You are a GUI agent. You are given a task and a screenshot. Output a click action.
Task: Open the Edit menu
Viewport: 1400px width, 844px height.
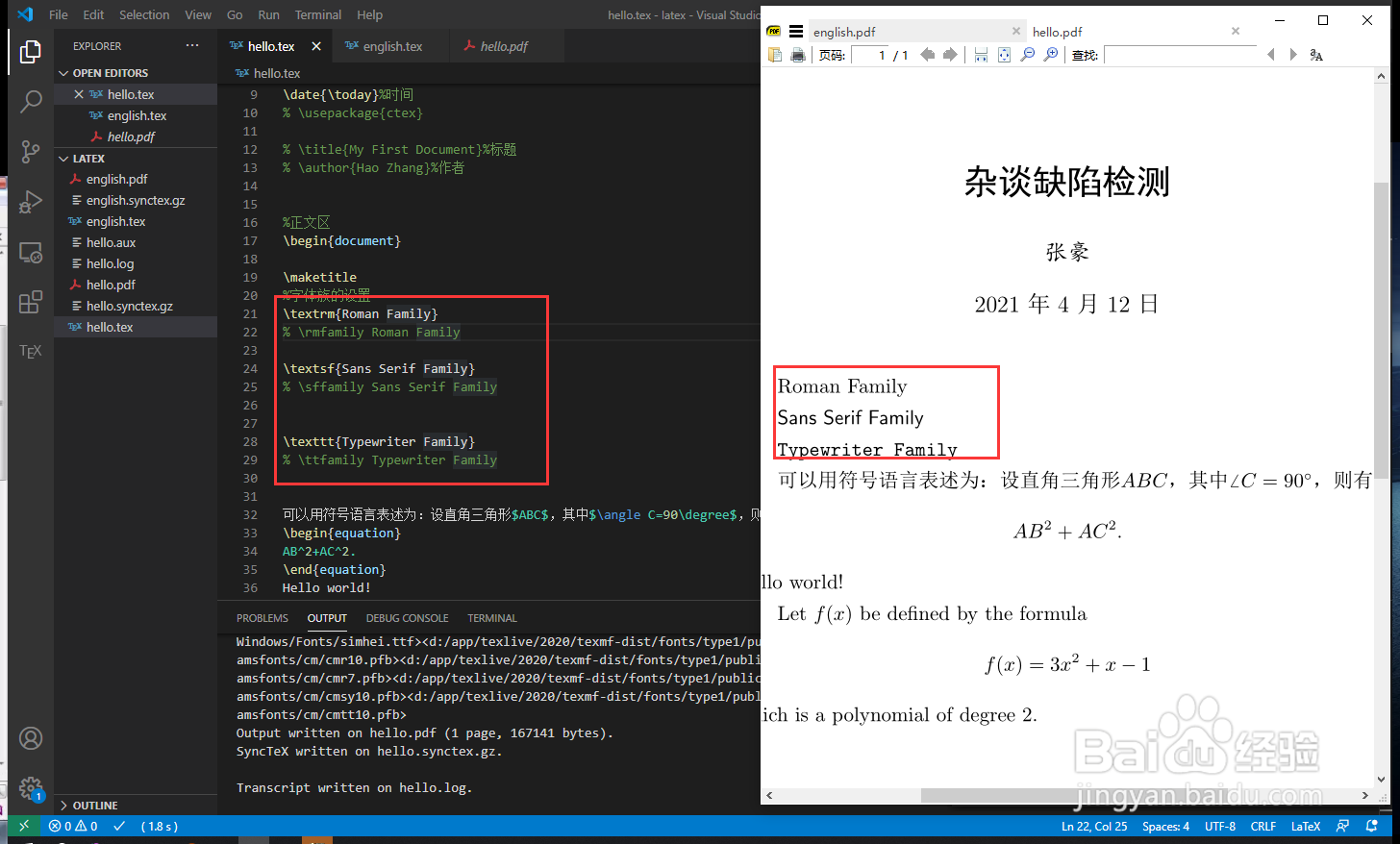click(x=93, y=14)
